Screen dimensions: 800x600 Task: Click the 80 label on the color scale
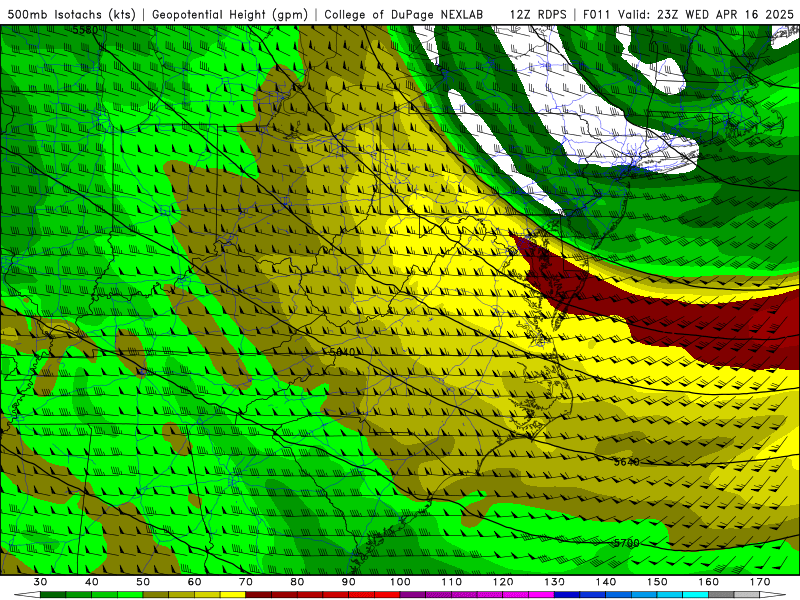tap(297, 582)
